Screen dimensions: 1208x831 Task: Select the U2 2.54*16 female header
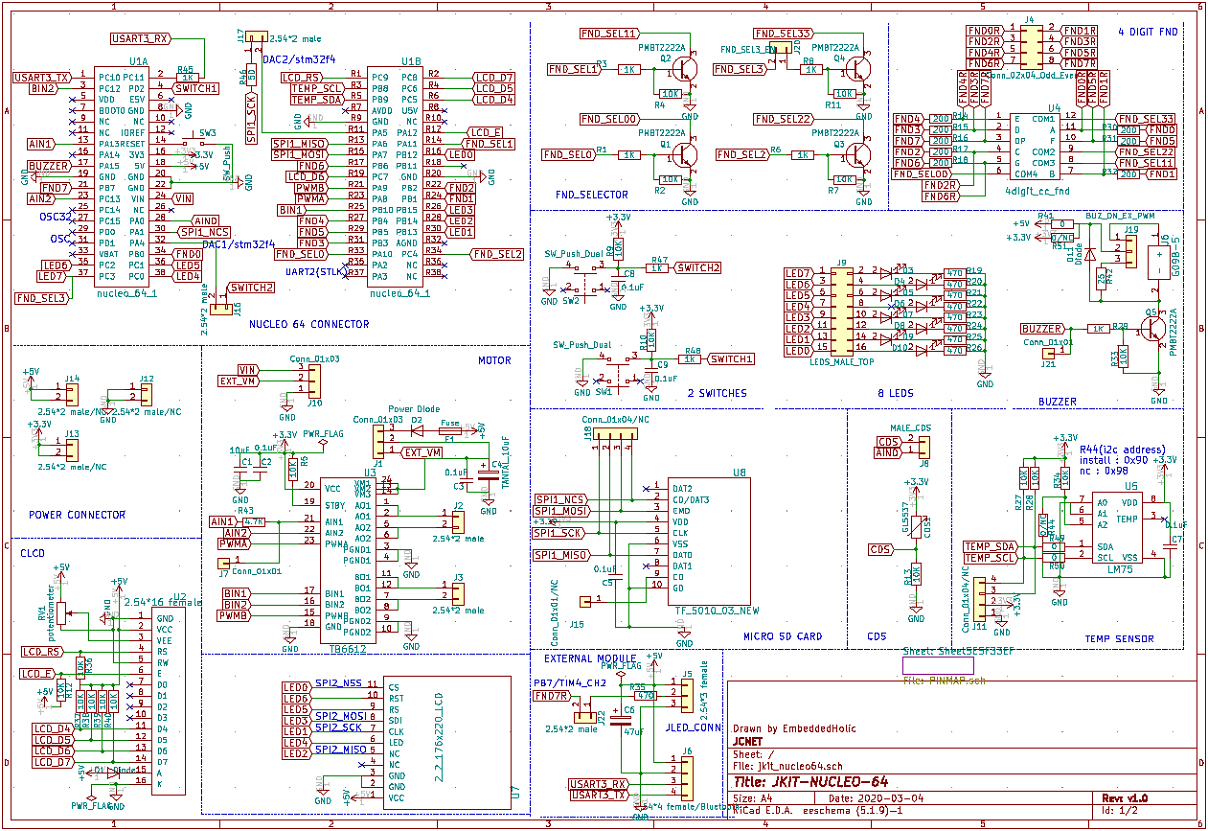168,703
